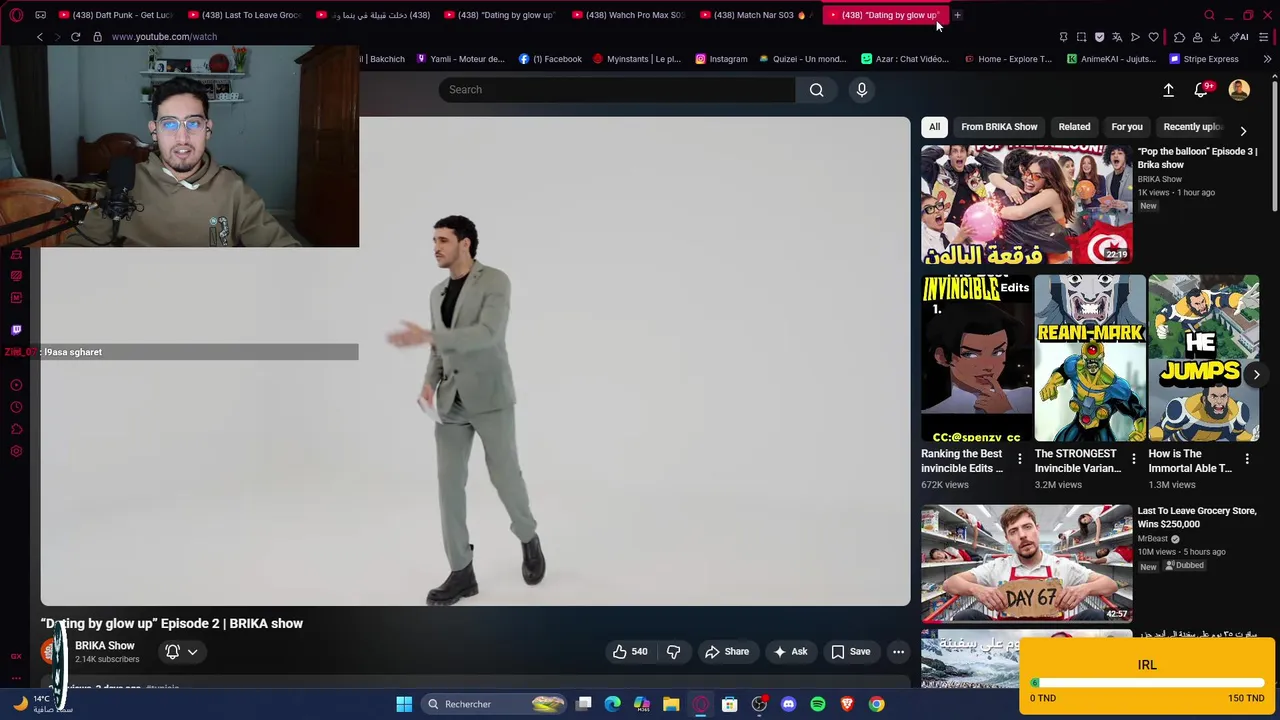Open YouTube notifications bell

(x=1202, y=90)
